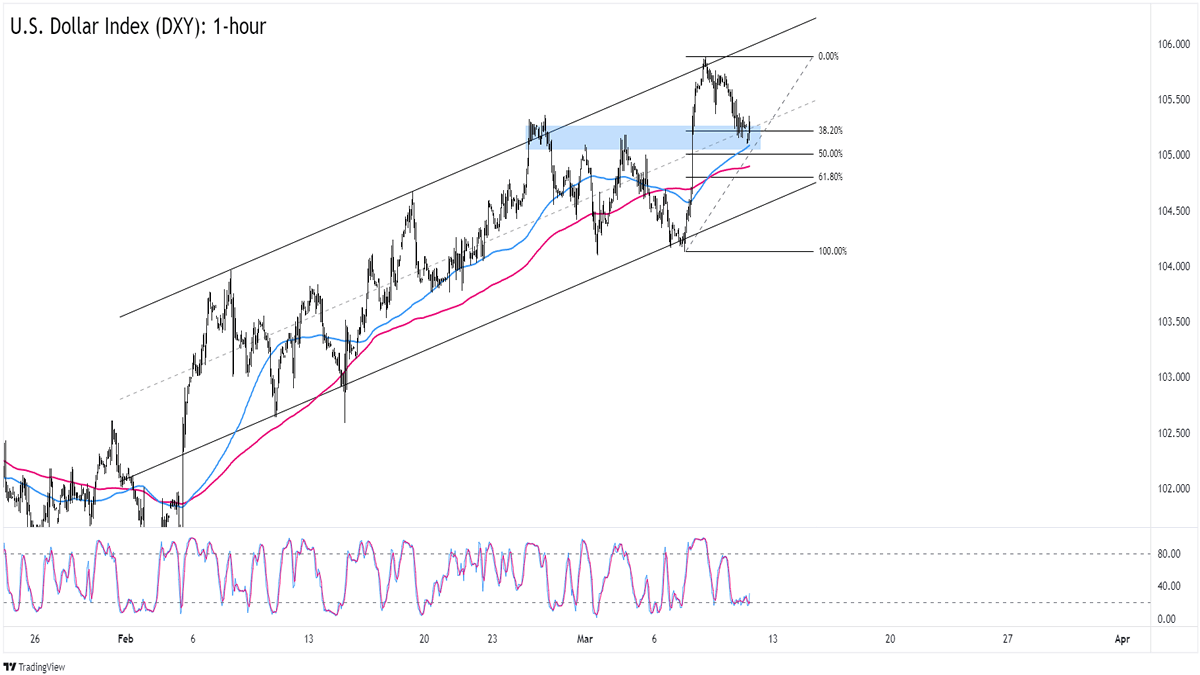1200x675 pixels.
Task: Pick the 61.80% Fibonacci retracement label
Action: tap(830, 177)
